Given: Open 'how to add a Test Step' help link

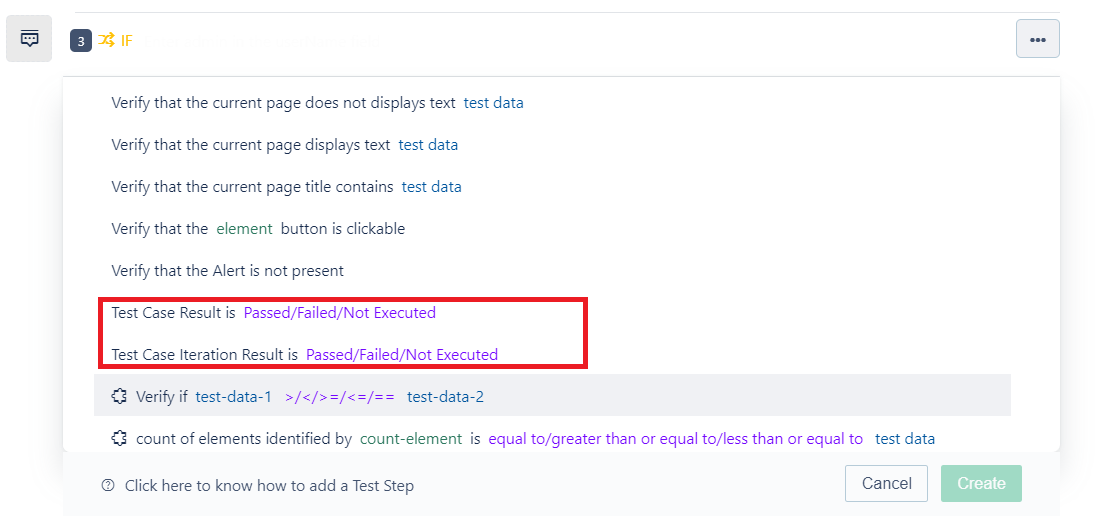Looking at the screenshot, I should tap(269, 486).
